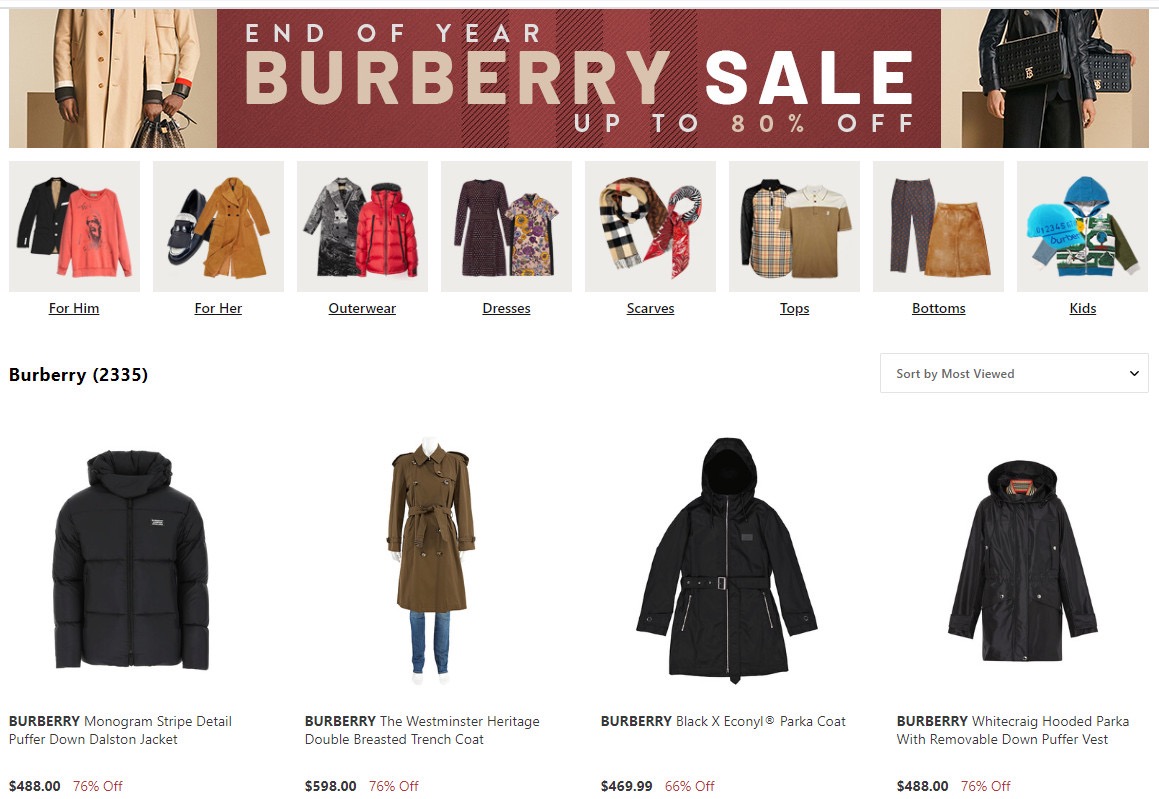Click the olive trench coat product image
This screenshot has width=1159, height=799.
point(431,560)
